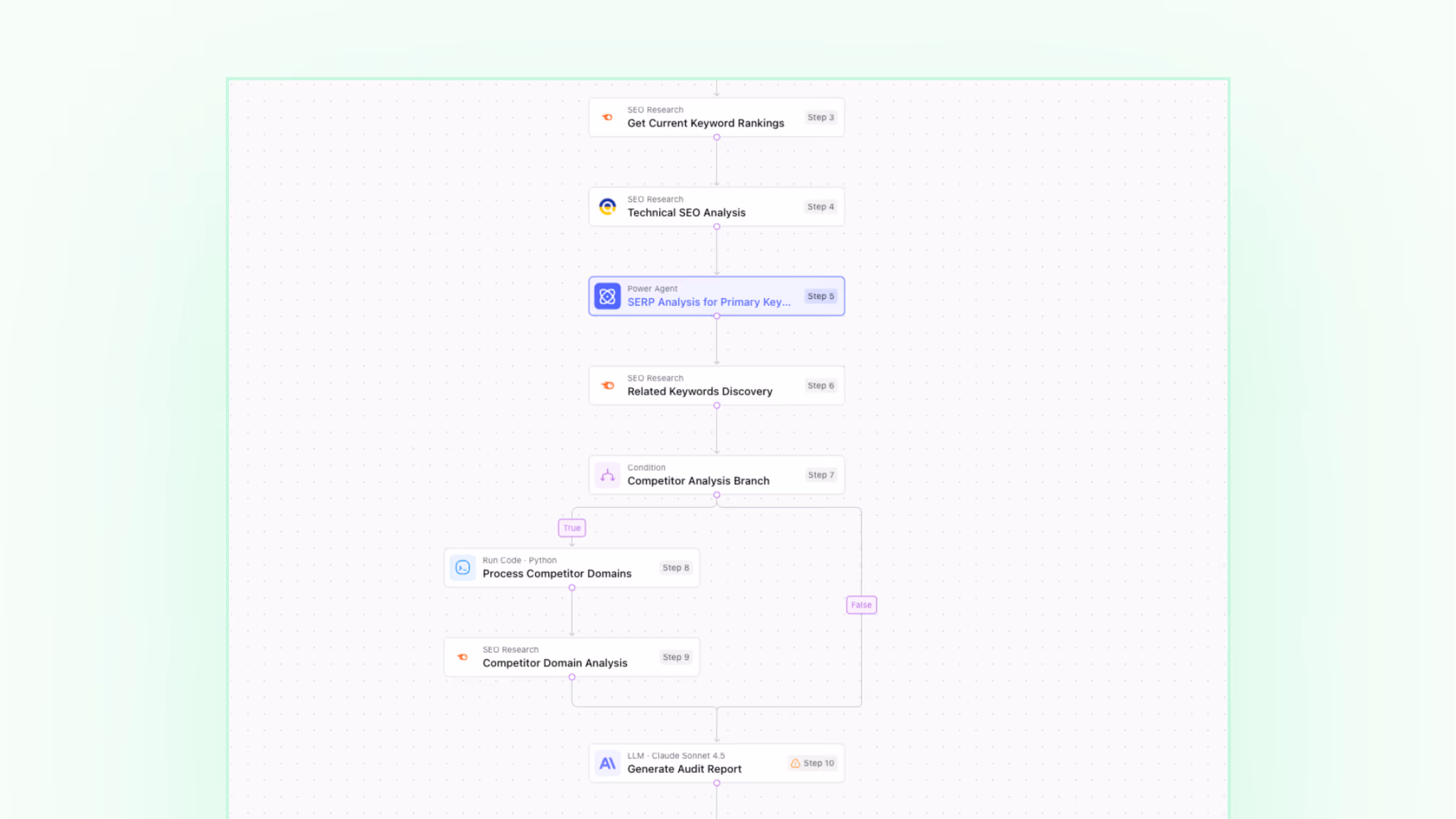
Task: Click Semrush icon on Get Current Keyword Rankings
Action: (x=607, y=117)
